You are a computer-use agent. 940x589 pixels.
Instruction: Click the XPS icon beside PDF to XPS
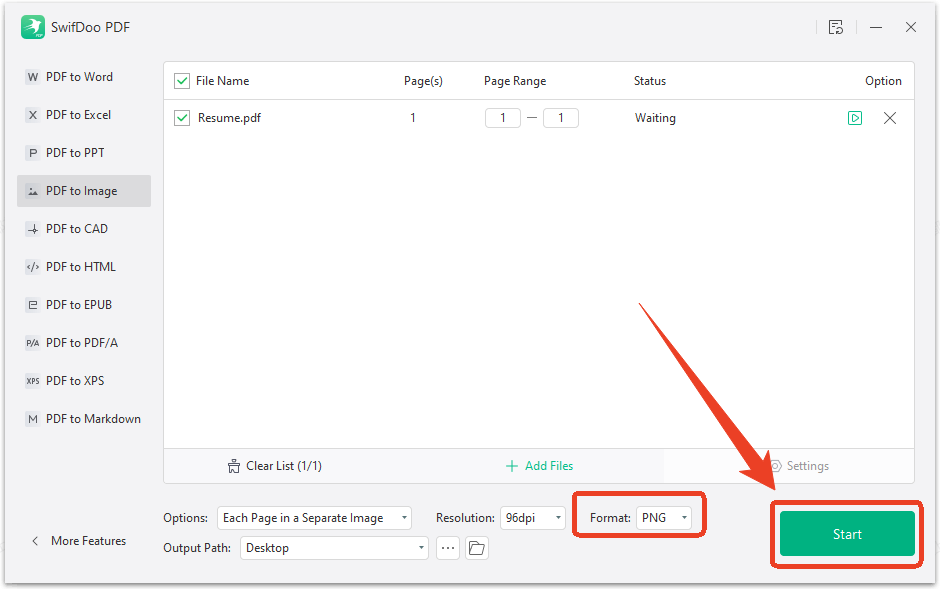coord(33,381)
